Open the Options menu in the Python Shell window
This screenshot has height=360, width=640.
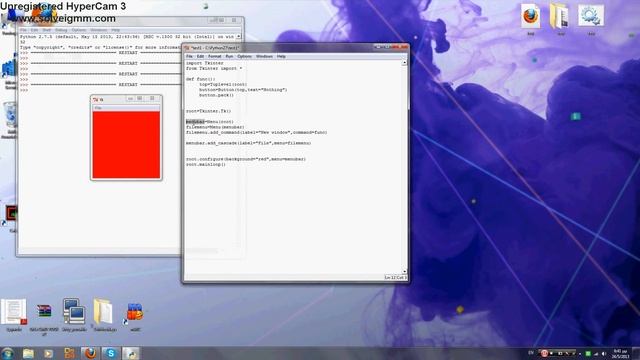pyautogui.click(x=79, y=30)
